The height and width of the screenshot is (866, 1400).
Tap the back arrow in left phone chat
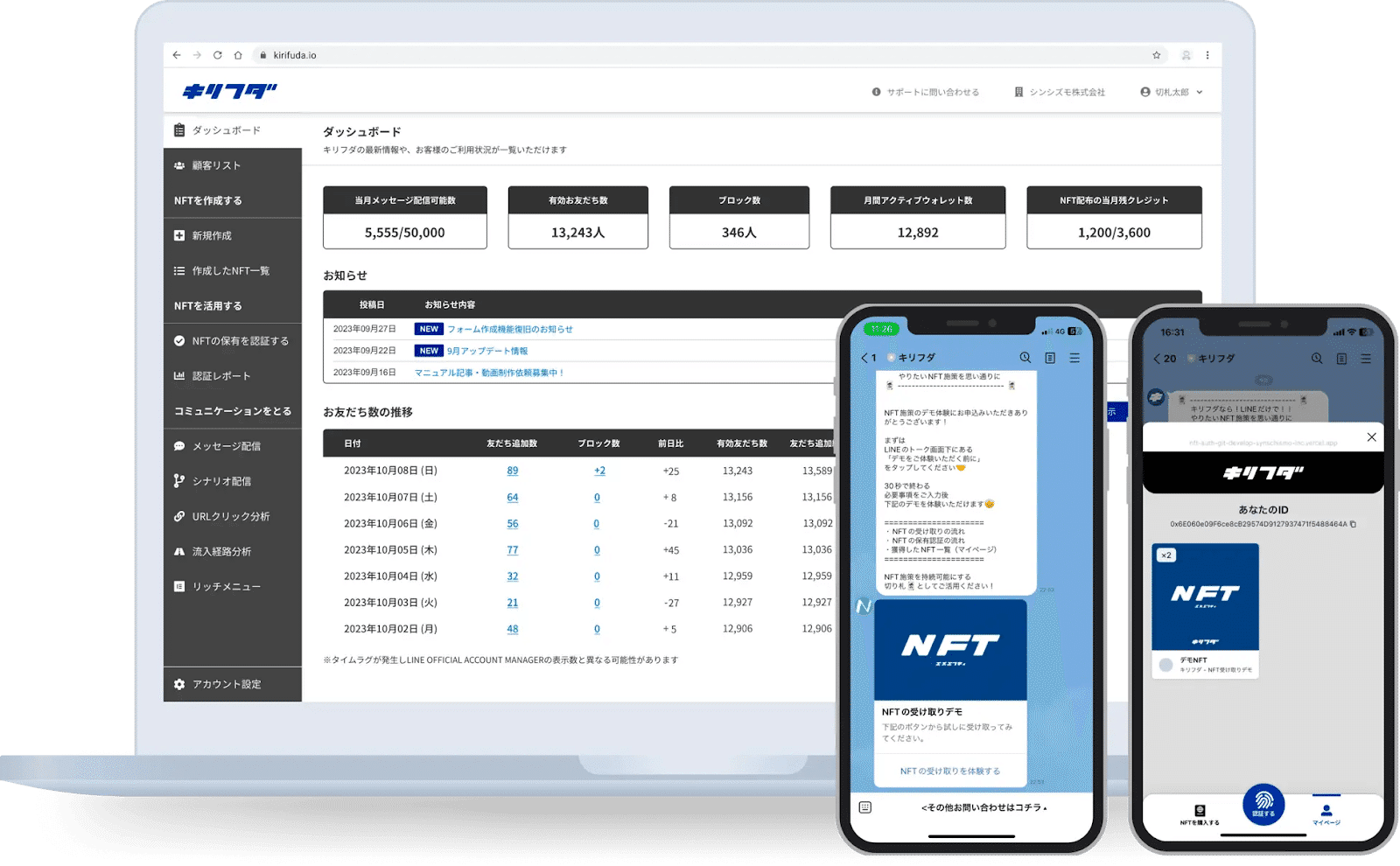[x=864, y=358]
